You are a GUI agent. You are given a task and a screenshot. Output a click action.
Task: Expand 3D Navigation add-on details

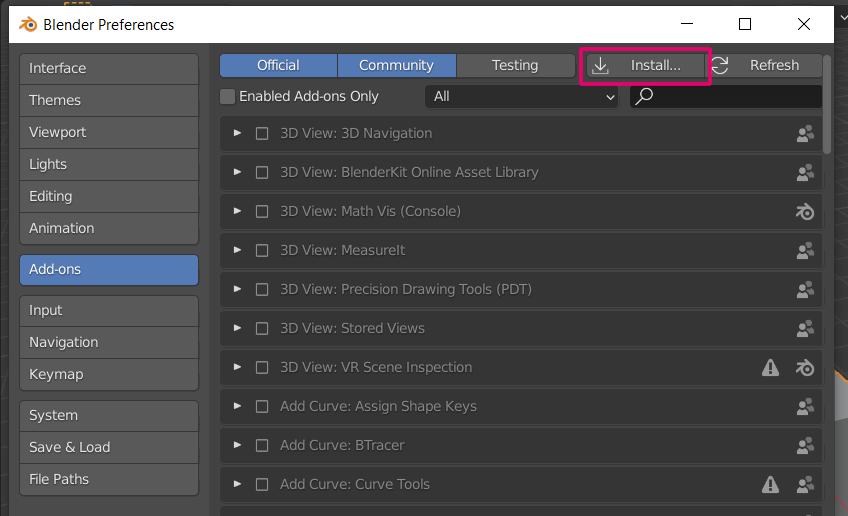coord(237,133)
